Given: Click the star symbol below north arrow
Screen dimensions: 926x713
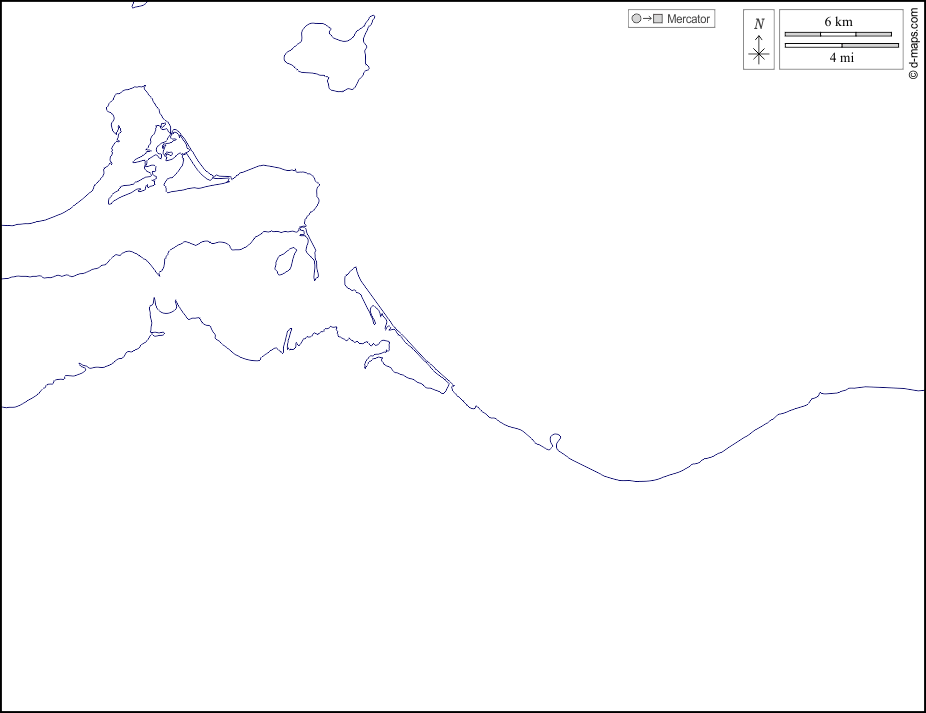Looking at the screenshot, I should pos(759,55).
